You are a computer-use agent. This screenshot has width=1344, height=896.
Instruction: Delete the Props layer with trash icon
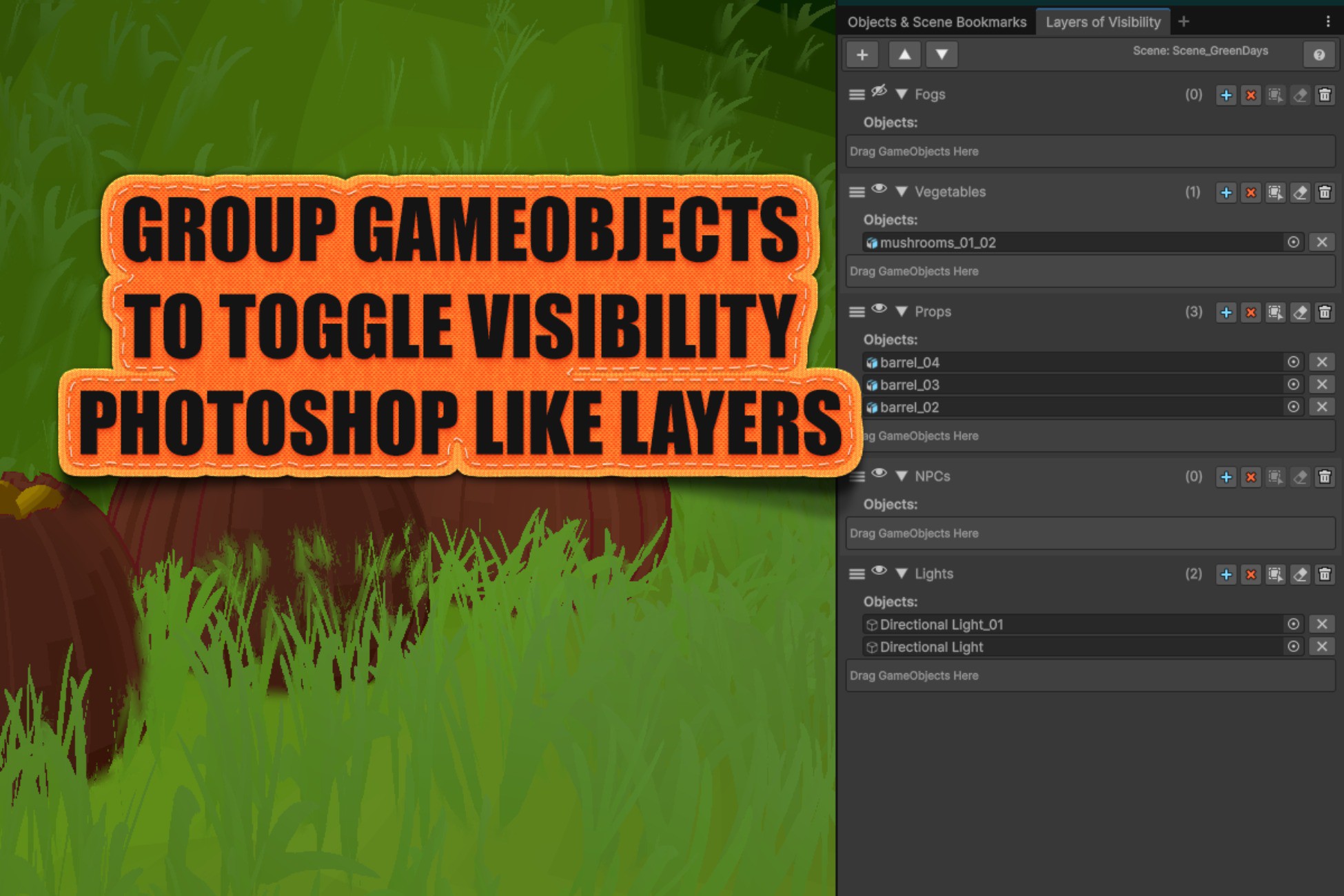point(1324,312)
